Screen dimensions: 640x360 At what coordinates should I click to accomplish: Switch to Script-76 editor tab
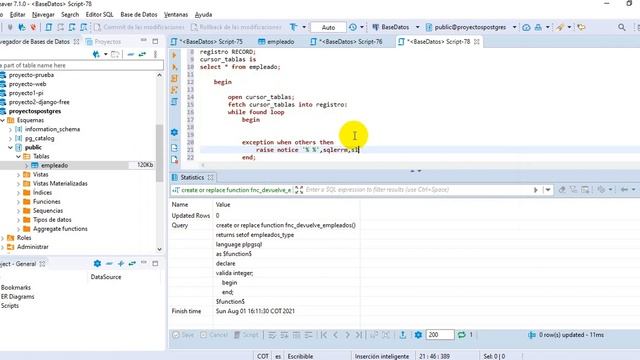346,42
